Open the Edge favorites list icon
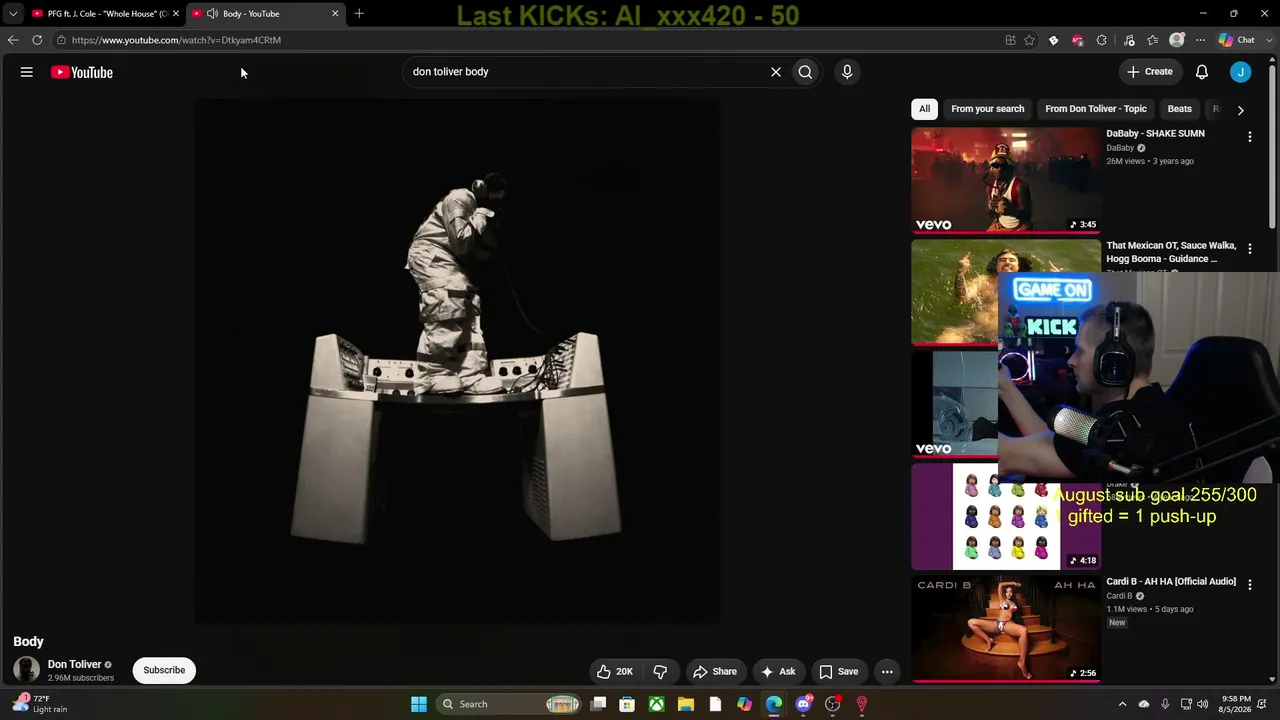The height and width of the screenshot is (720, 1280). click(1153, 40)
